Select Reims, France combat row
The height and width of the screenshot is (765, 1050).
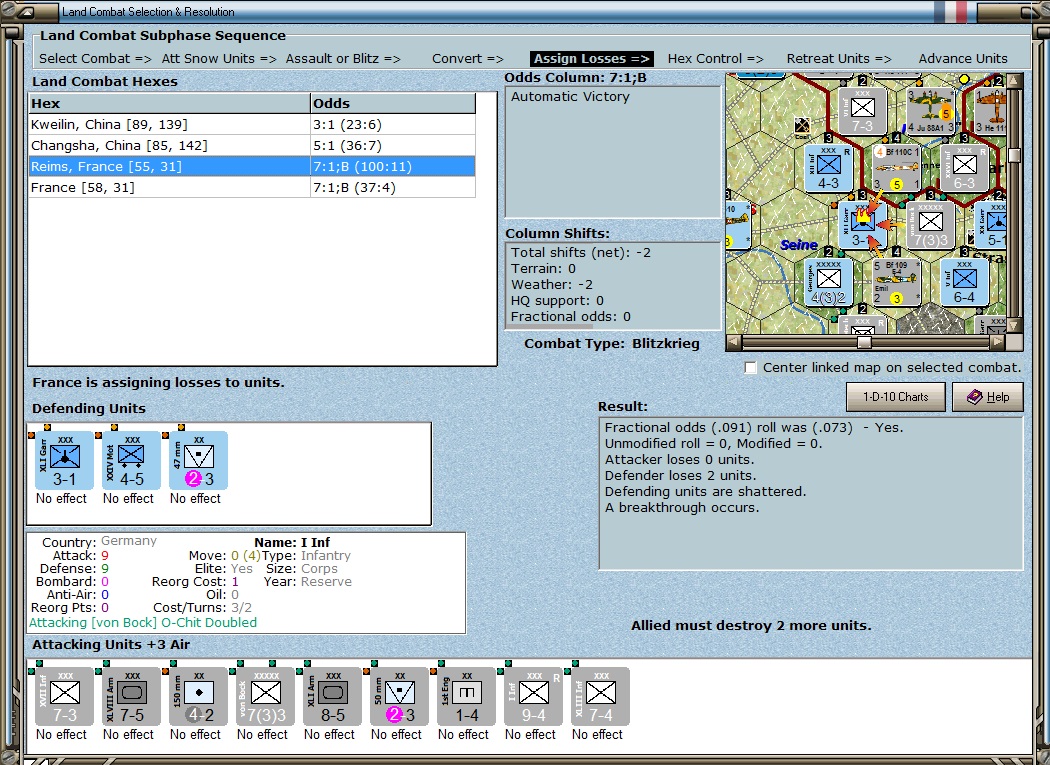(x=252, y=166)
